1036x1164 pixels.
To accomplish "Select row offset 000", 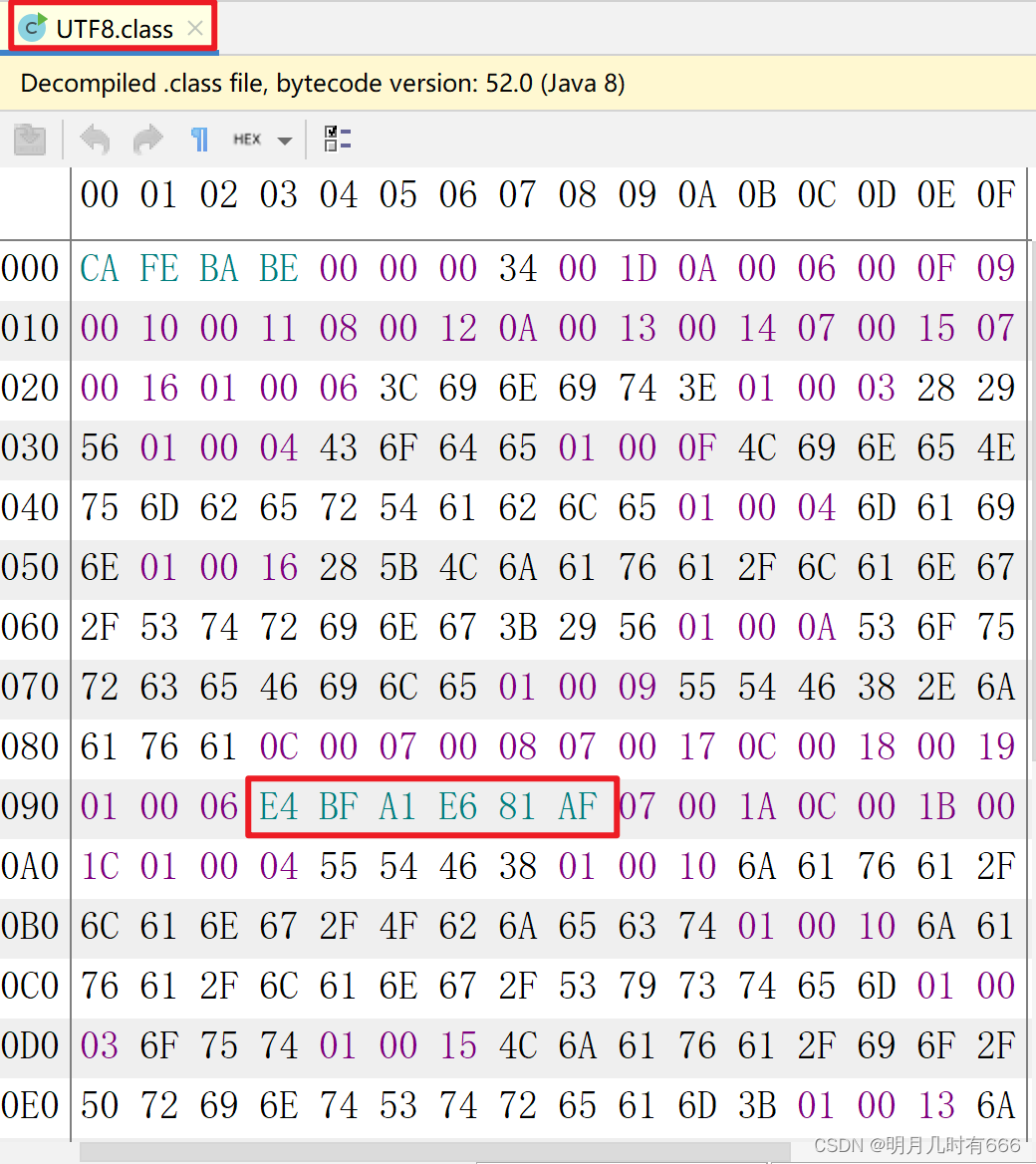I will click(x=30, y=269).
